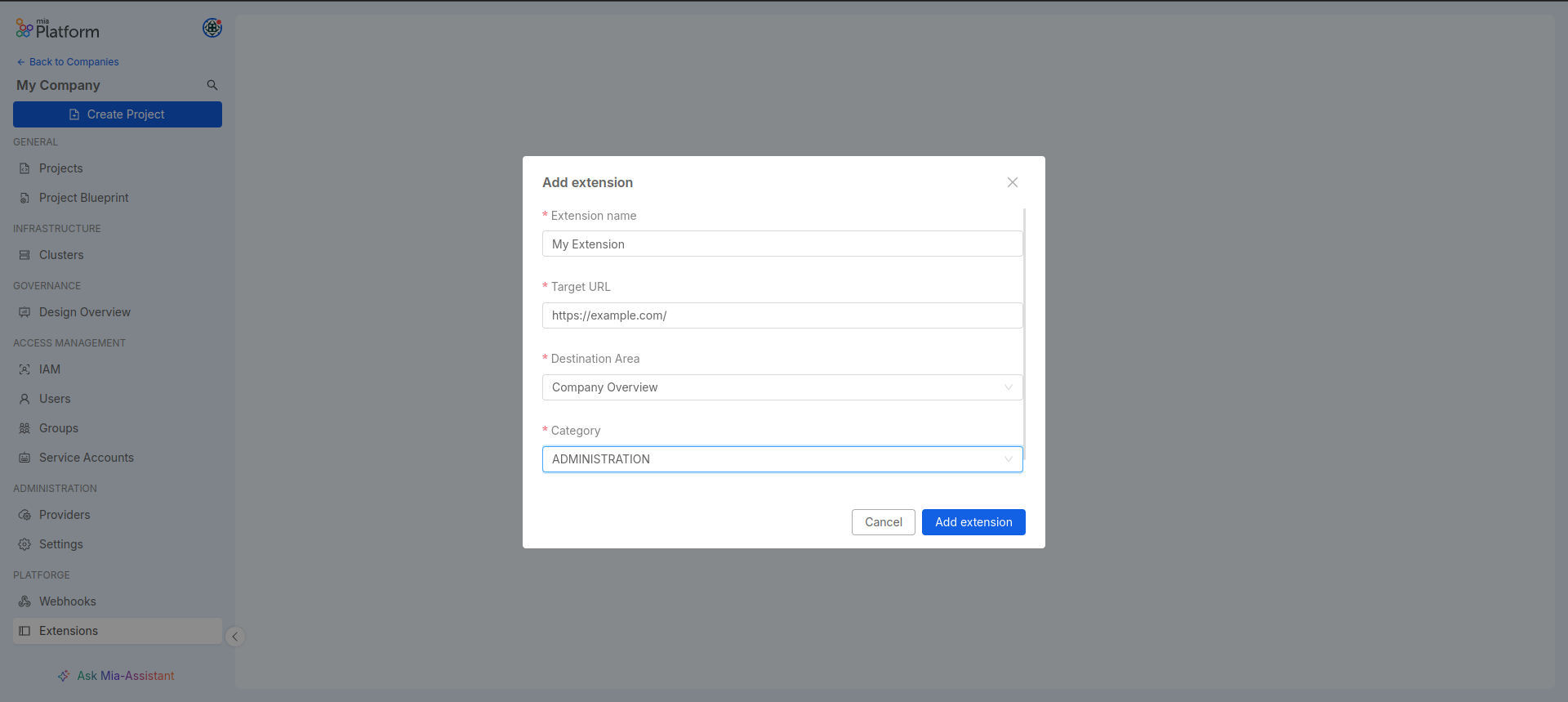The image size is (1568, 702).
Task: Click the Projects sidebar icon
Action: tap(24, 168)
